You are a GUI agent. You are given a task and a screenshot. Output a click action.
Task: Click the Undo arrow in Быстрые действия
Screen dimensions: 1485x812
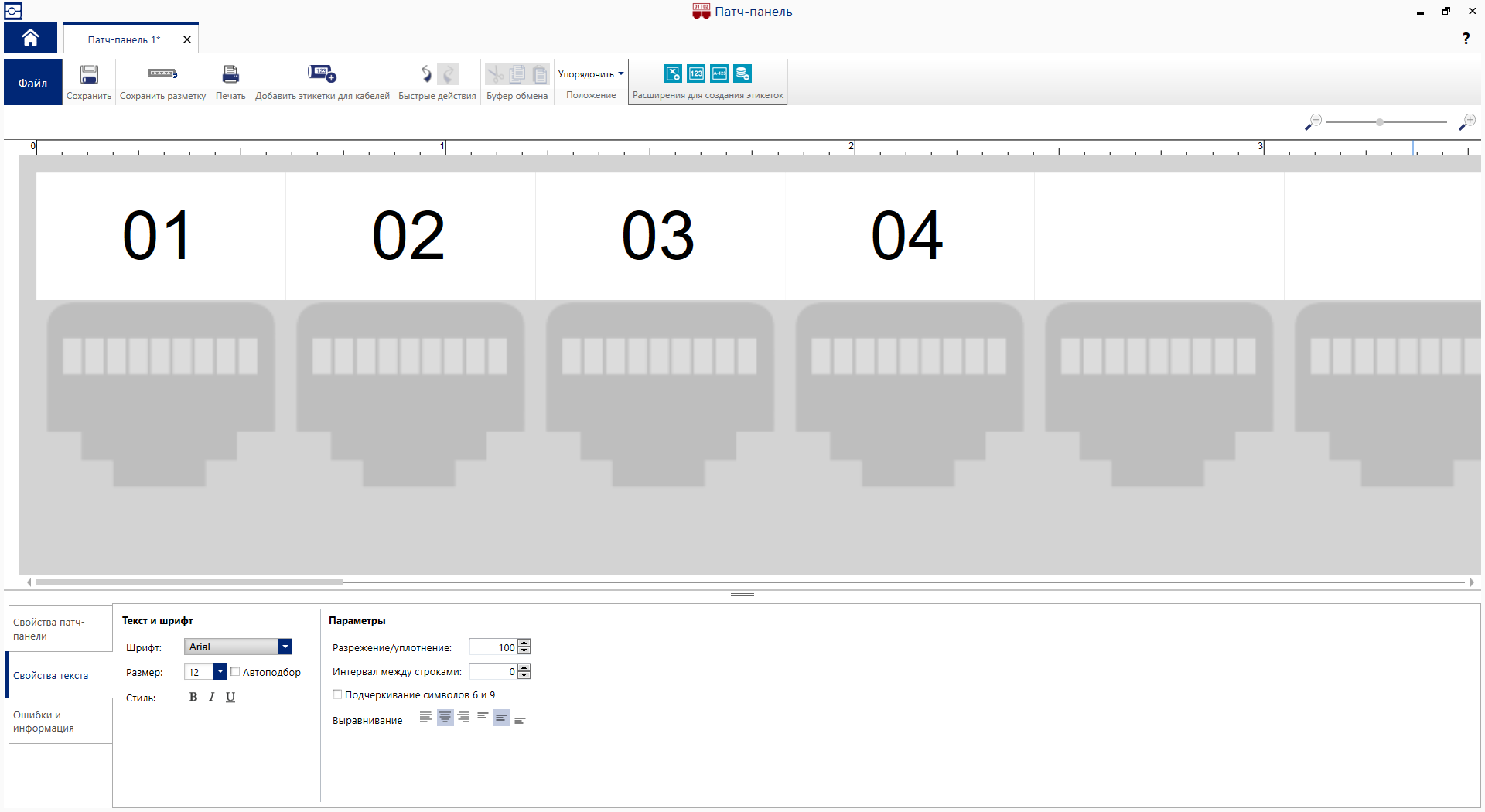tap(426, 74)
